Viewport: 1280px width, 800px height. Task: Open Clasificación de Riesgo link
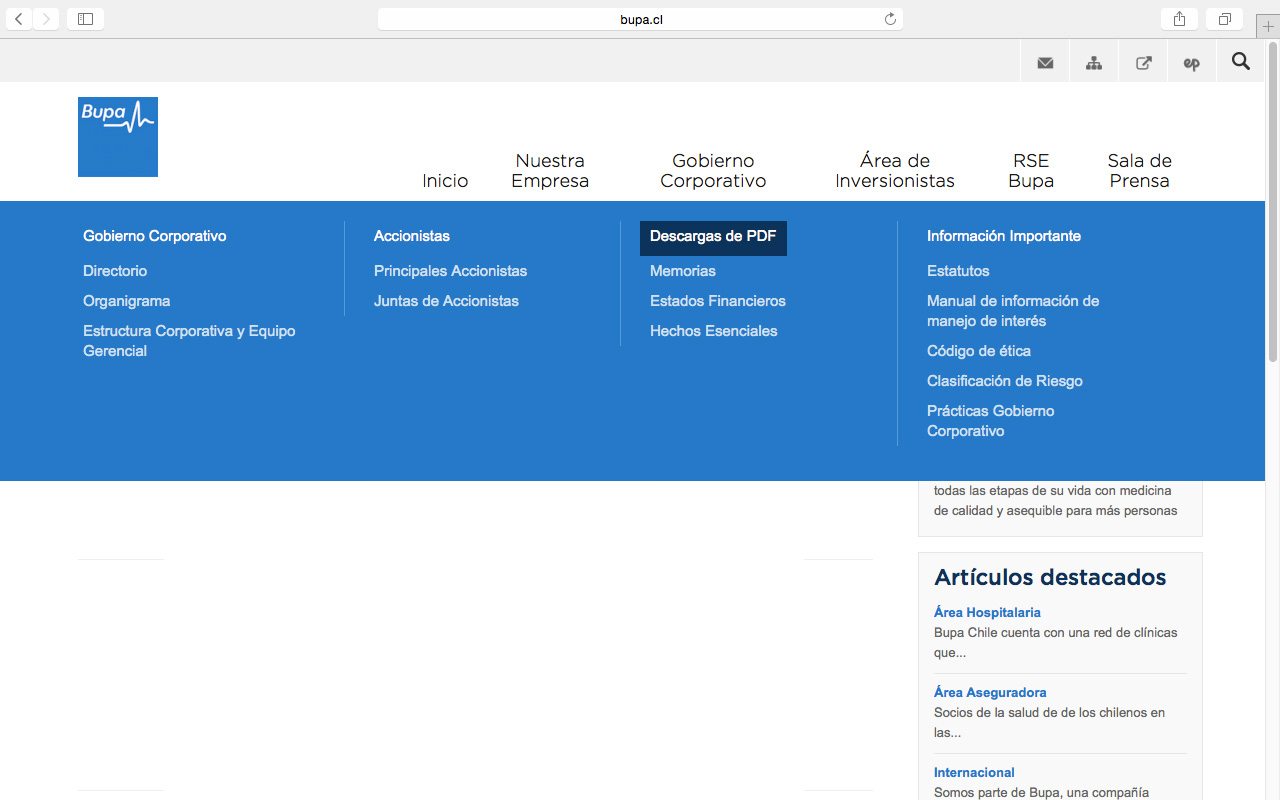(x=1005, y=381)
